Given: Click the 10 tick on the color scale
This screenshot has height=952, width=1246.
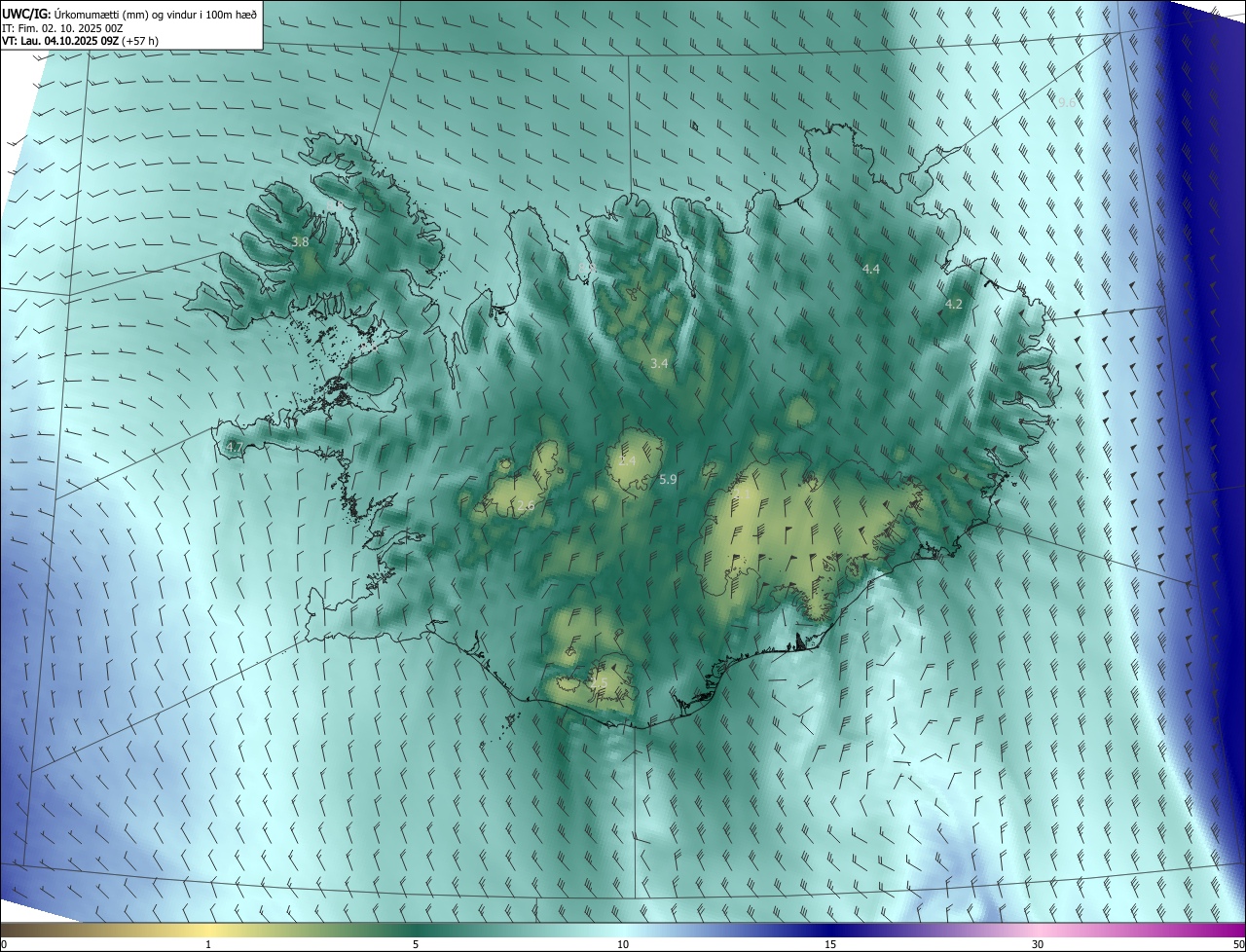Looking at the screenshot, I should 623,944.
